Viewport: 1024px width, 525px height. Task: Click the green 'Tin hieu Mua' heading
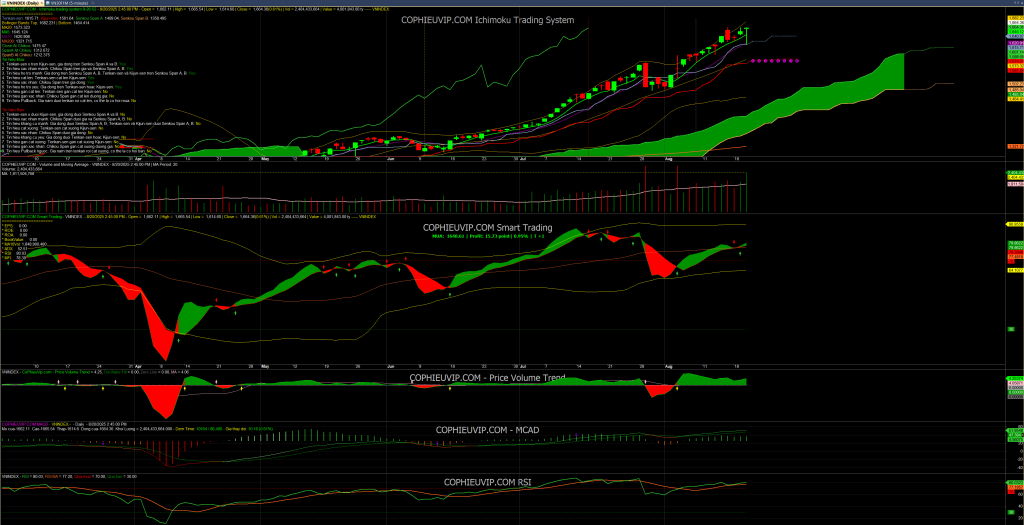tap(13, 59)
